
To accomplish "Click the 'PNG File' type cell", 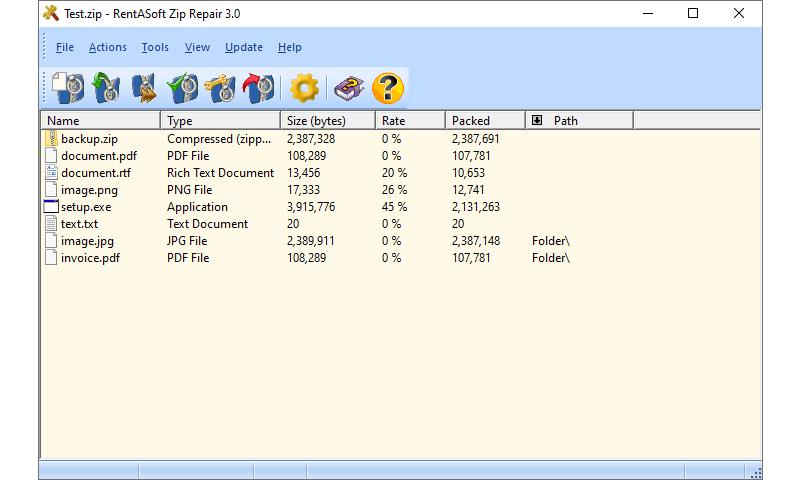I will point(189,190).
